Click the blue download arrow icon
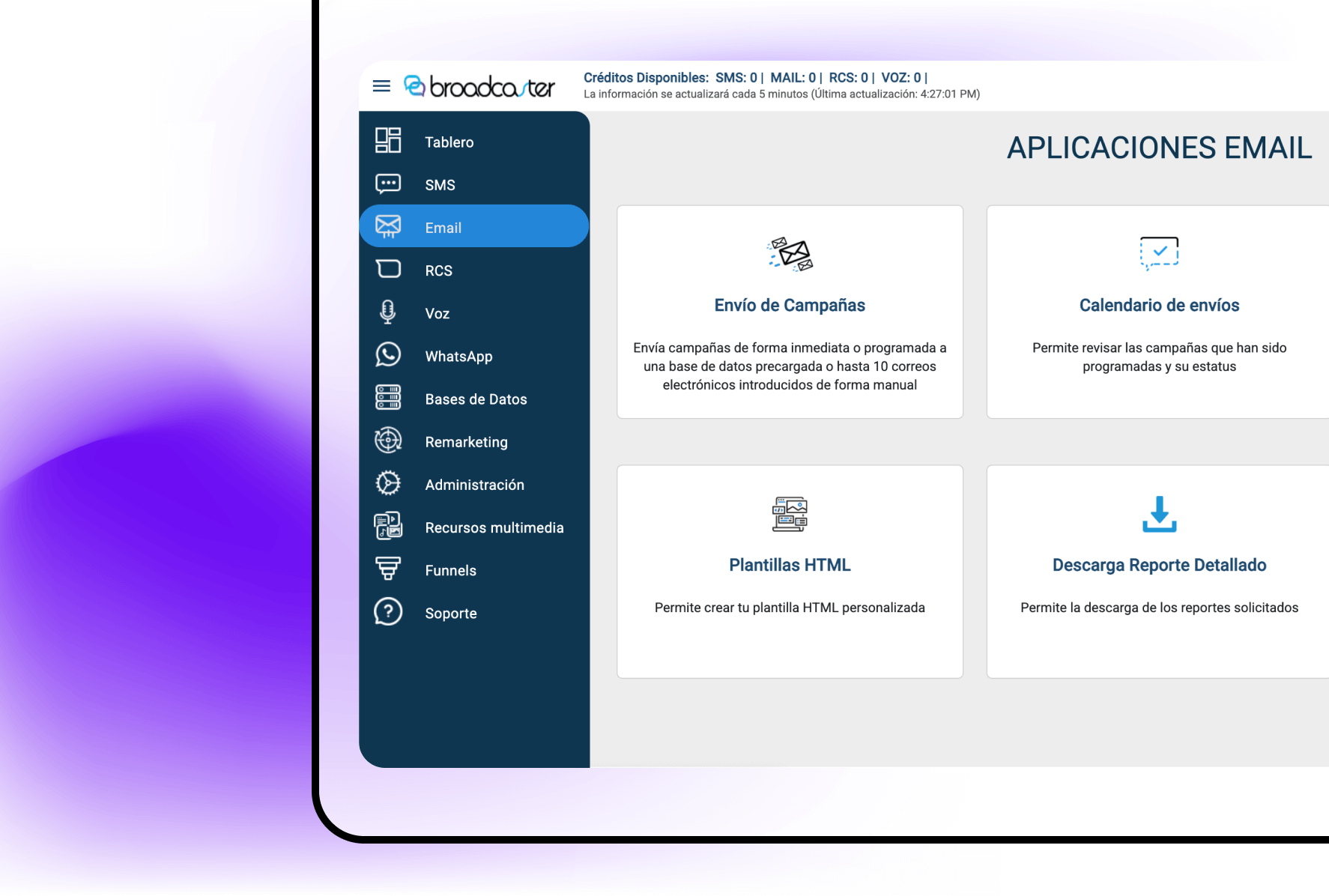This screenshot has width=1329, height=896. (x=1159, y=515)
